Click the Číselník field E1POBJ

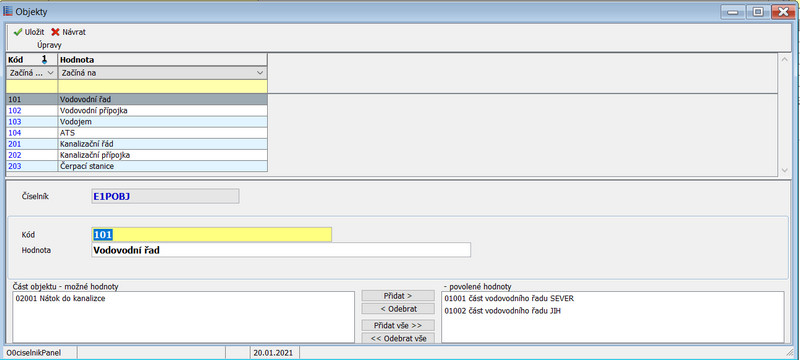tap(165, 196)
